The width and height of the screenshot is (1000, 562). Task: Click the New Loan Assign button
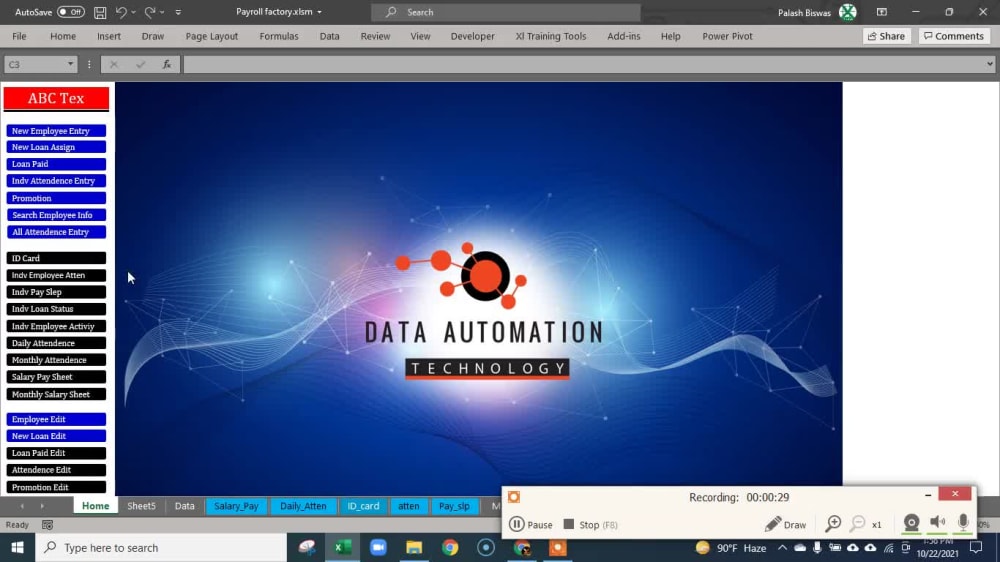[x=56, y=147]
